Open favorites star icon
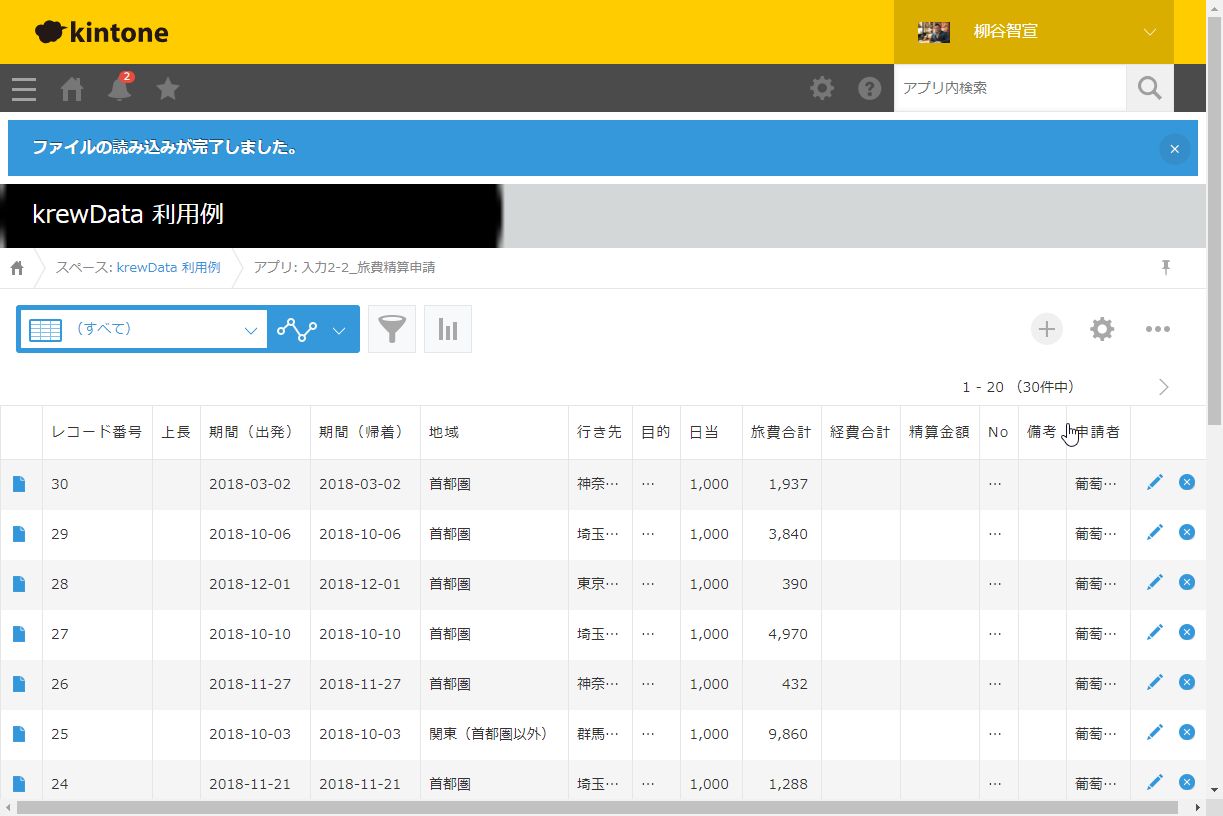This screenshot has width=1223, height=816. [x=168, y=89]
